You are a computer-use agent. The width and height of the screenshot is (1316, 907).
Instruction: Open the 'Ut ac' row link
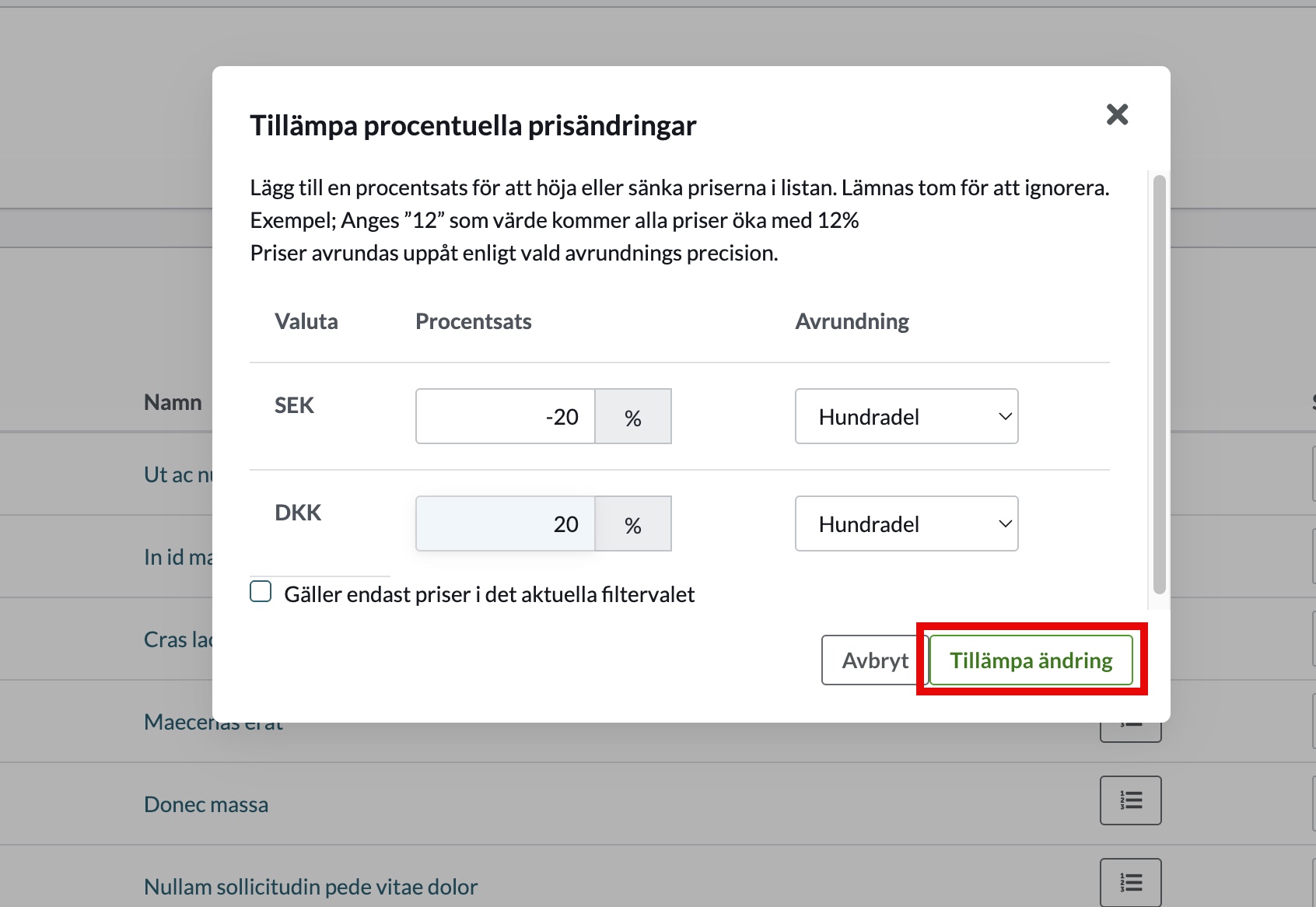point(177,475)
